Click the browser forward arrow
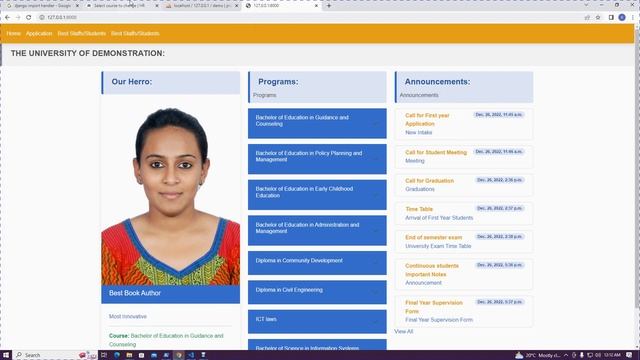 (18, 17)
